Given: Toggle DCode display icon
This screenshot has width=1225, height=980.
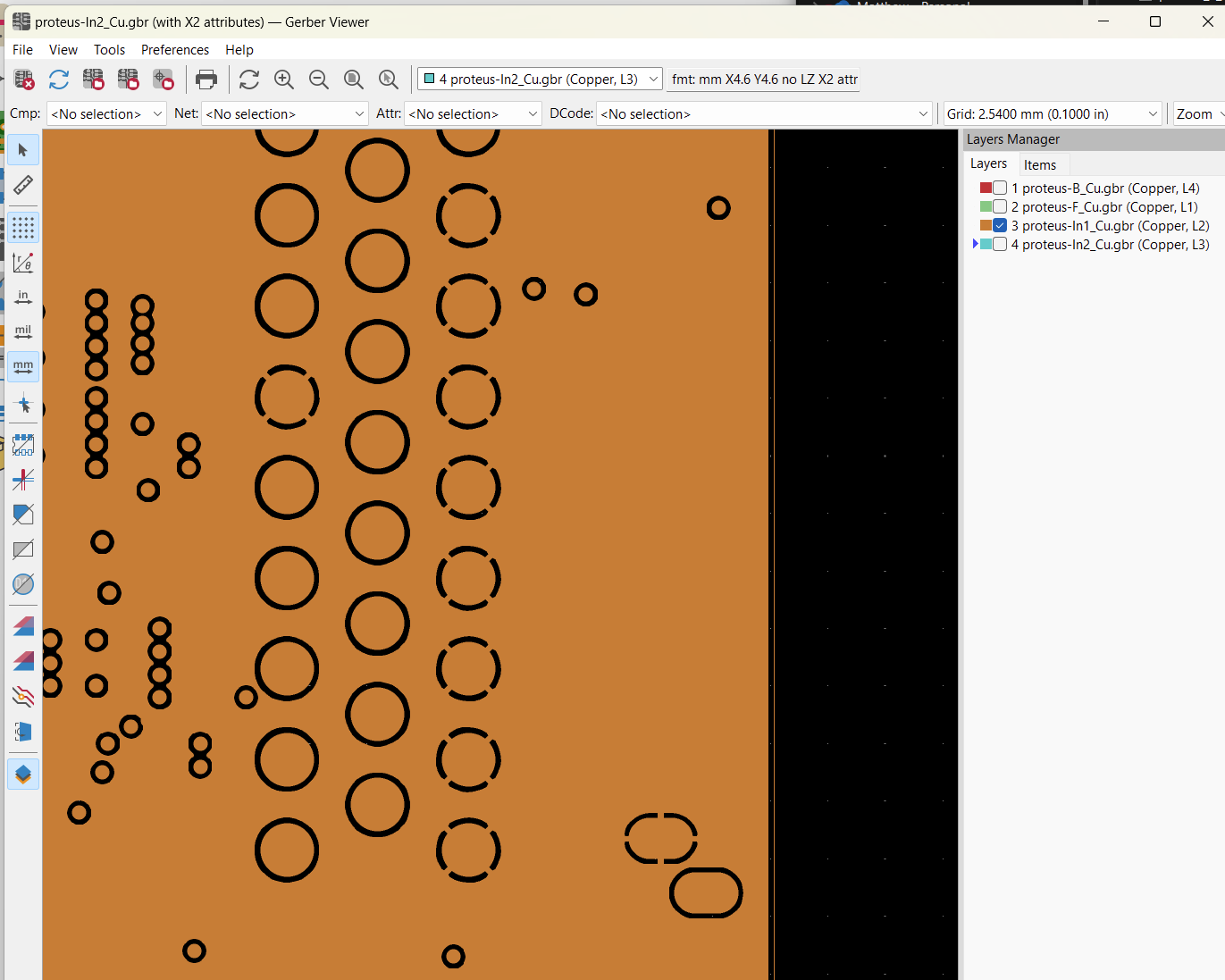Looking at the screenshot, I should (23, 584).
